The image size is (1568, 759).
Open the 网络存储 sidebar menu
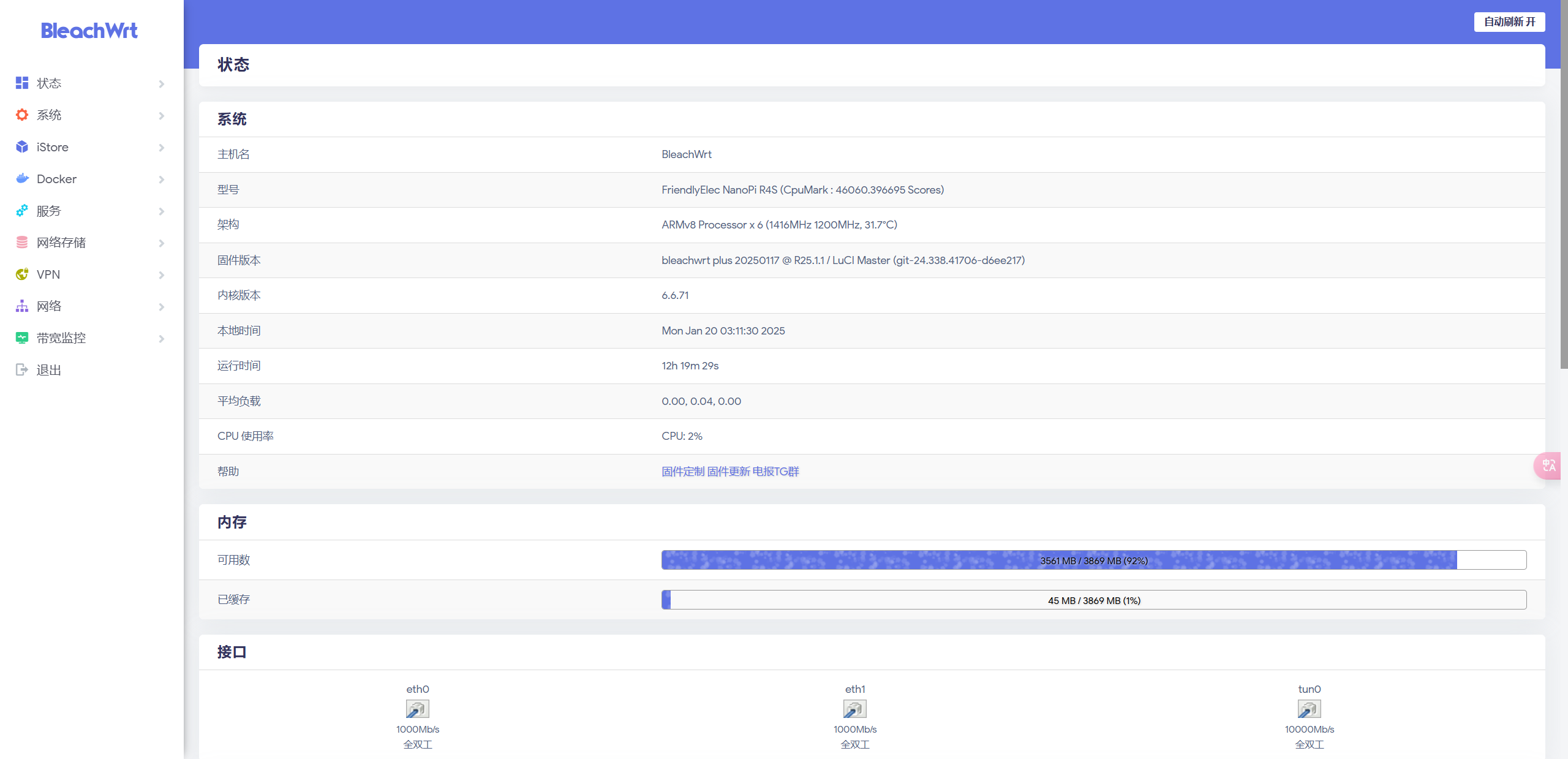click(x=91, y=243)
